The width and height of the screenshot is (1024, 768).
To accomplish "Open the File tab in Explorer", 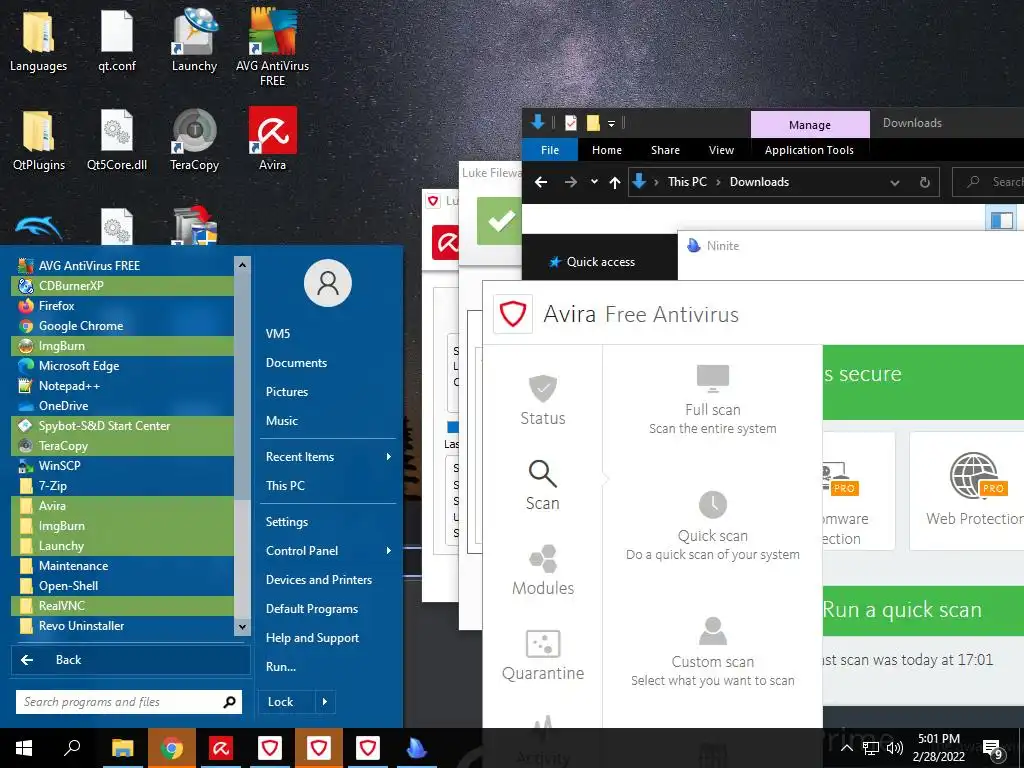I will click(x=550, y=150).
